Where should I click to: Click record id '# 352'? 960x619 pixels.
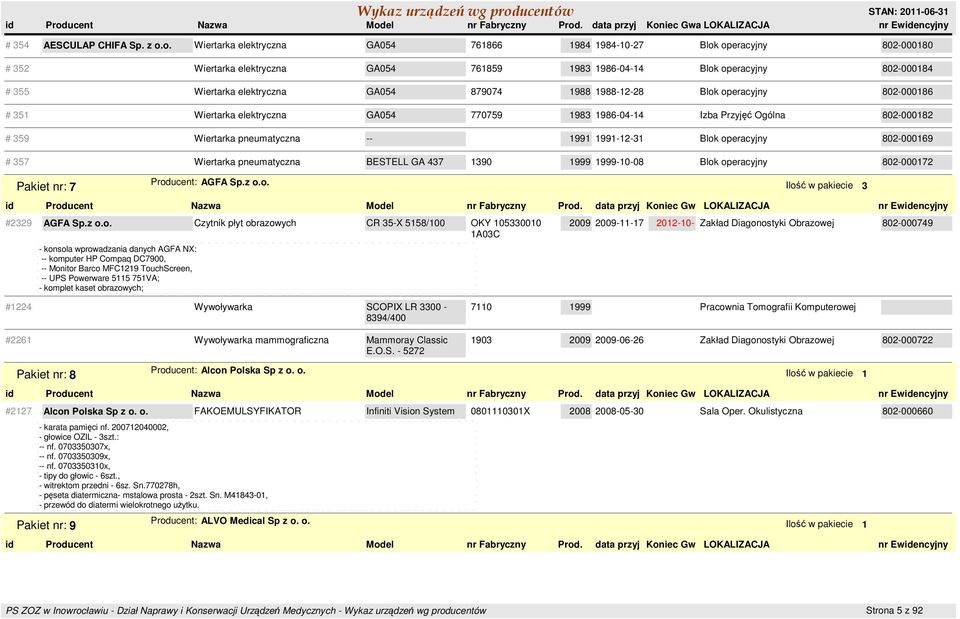point(17,69)
